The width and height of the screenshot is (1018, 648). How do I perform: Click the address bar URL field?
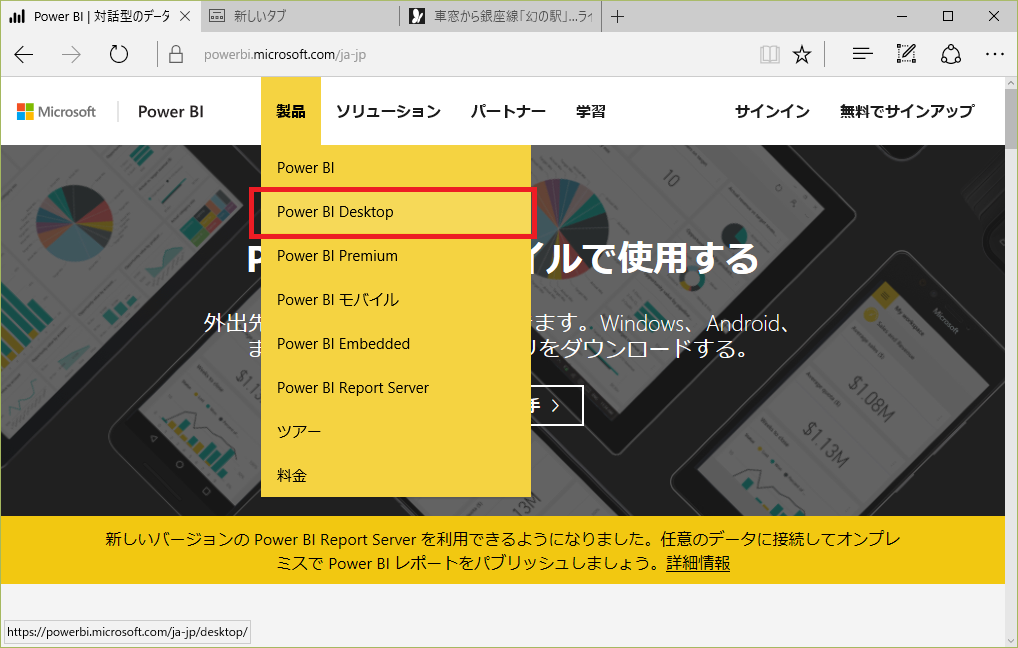(x=285, y=55)
